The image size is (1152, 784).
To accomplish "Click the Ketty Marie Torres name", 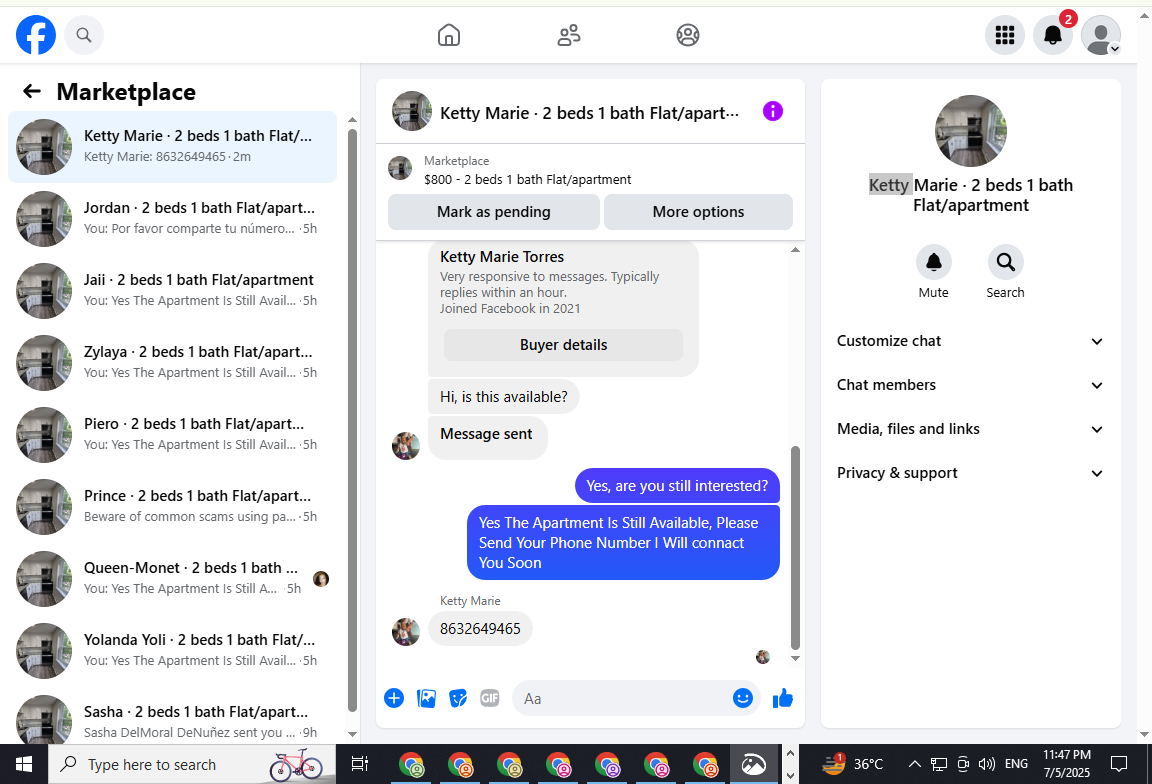I will click(x=502, y=256).
